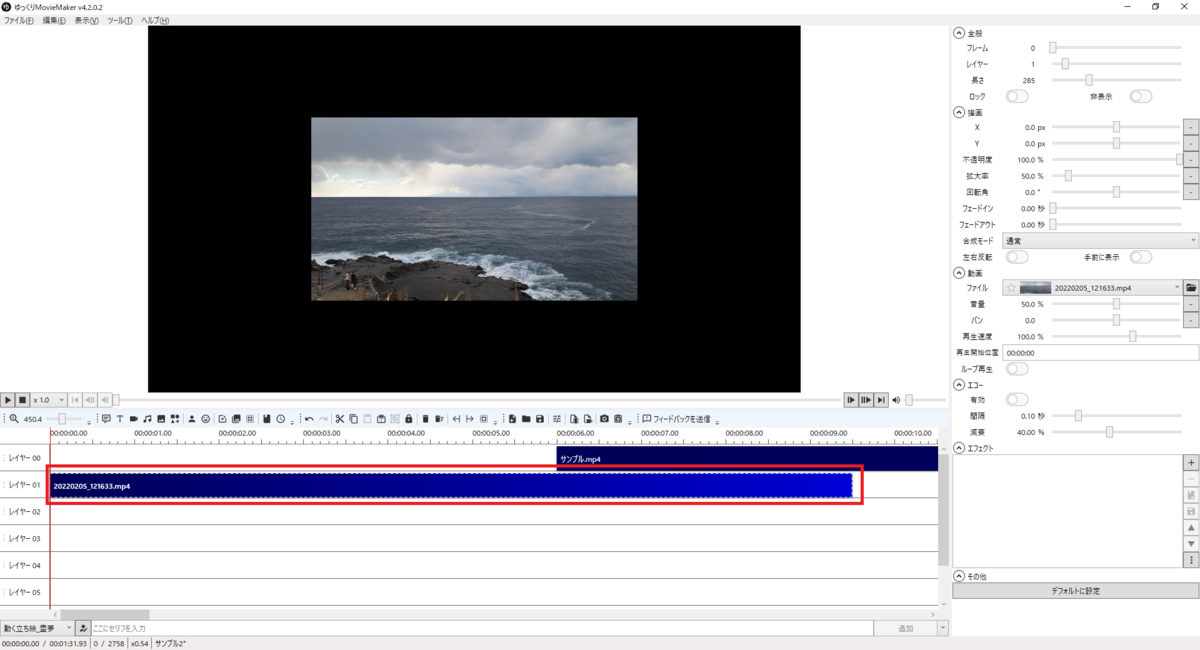Click the 追加 button beside the serif input
Viewport: 1200px width, 650px height.
point(905,628)
